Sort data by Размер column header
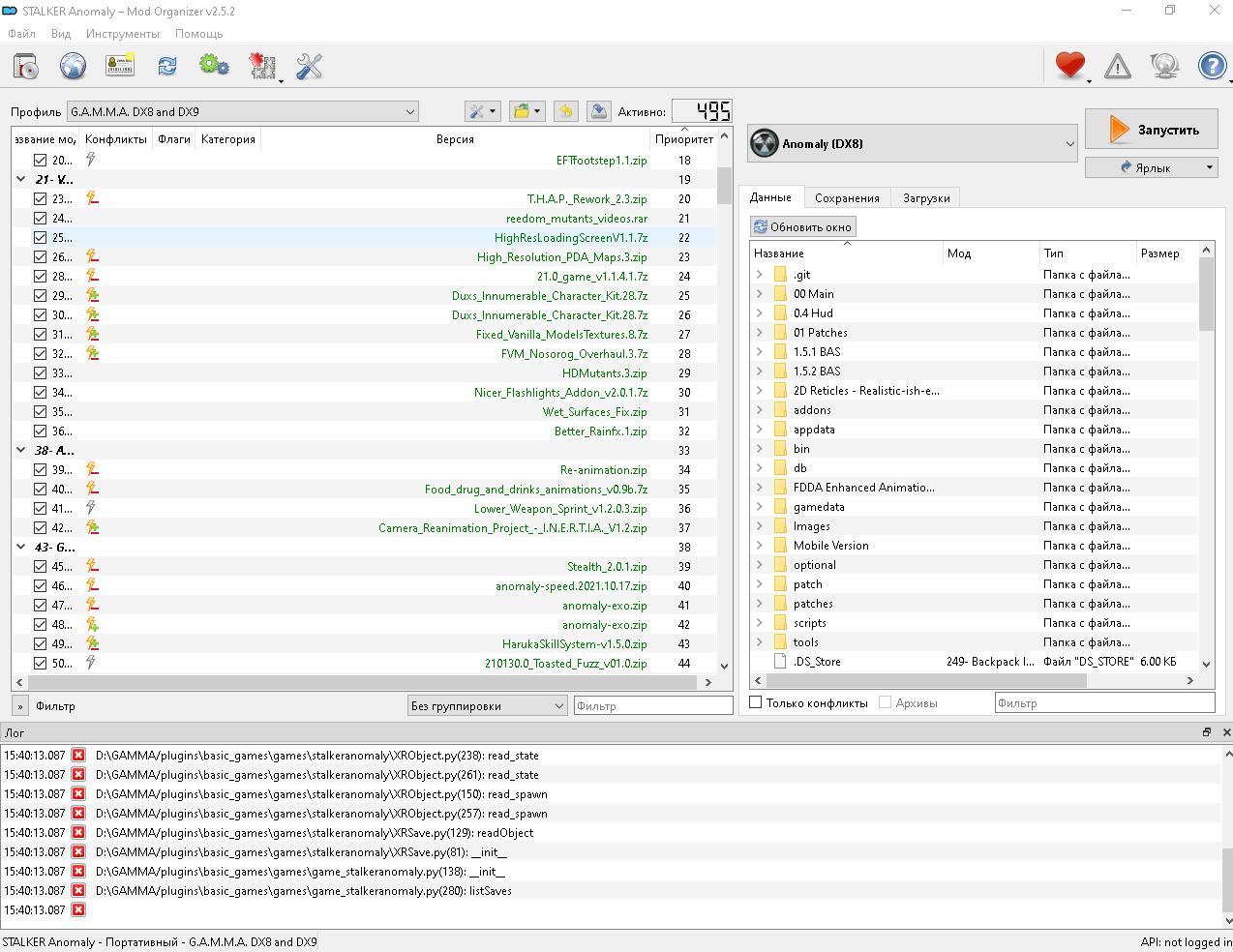The height and width of the screenshot is (952, 1233). 1166,253
